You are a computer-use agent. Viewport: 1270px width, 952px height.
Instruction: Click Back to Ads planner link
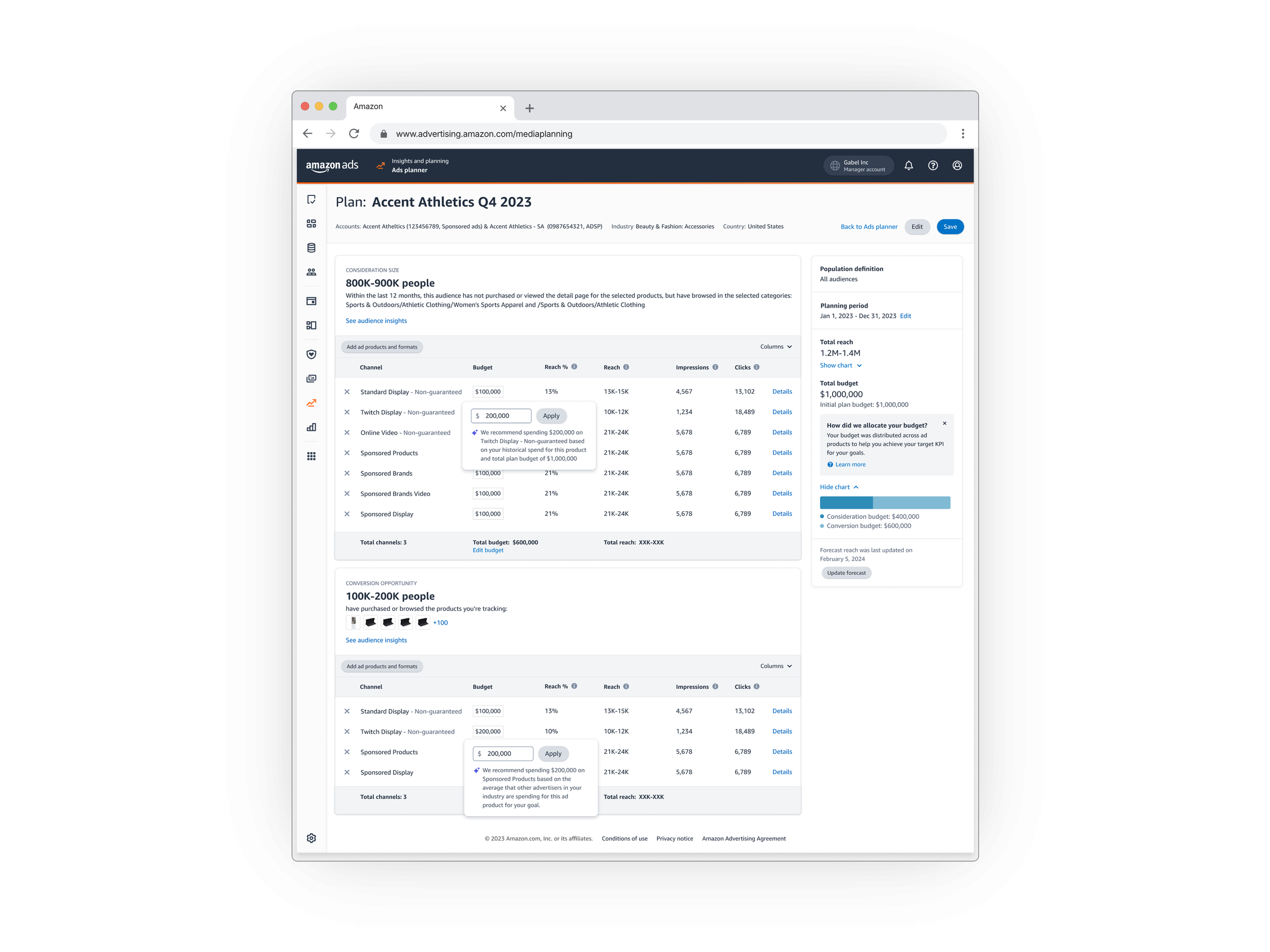[869, 226]
